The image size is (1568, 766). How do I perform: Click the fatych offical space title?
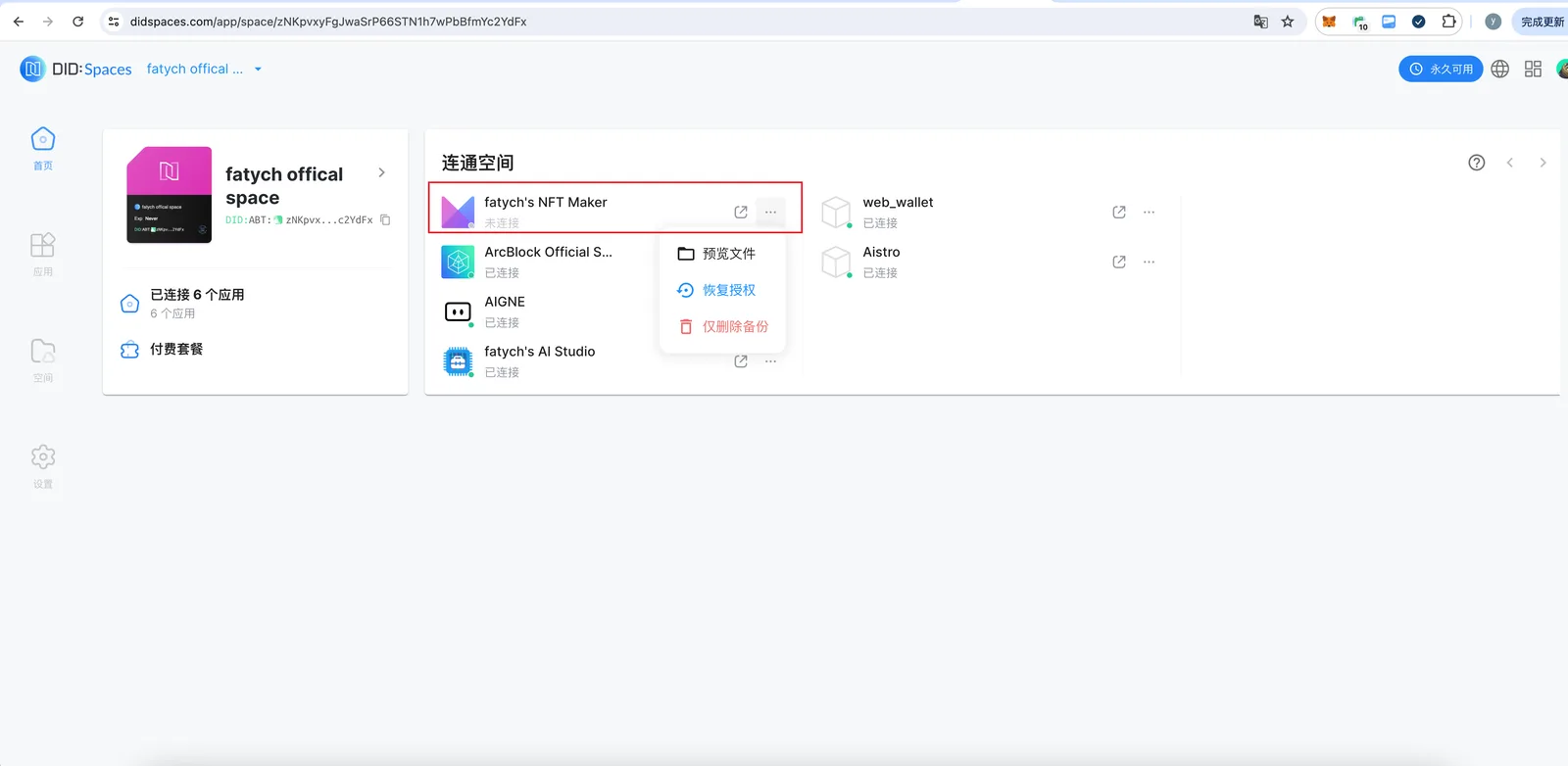(284, 186)
